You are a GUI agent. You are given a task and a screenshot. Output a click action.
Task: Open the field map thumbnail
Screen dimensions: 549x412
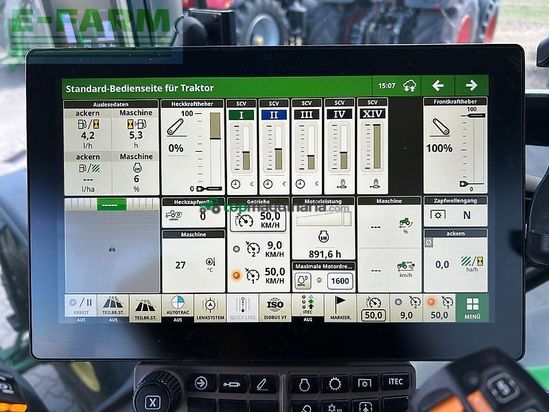click(x=112, y=245)
